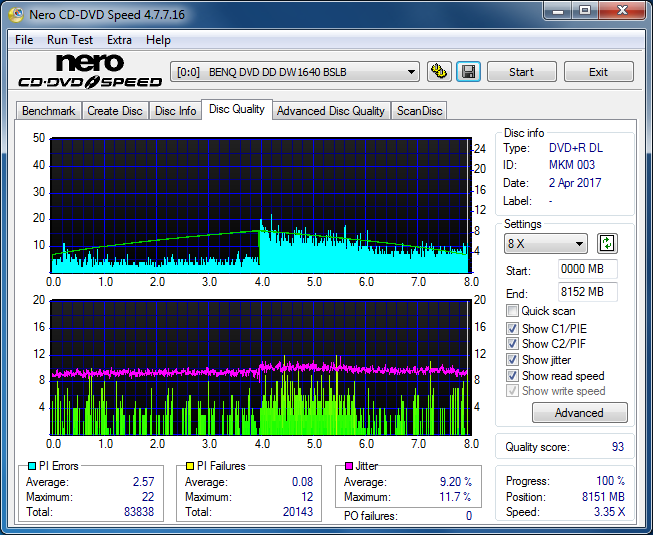Click the disc type DVD+R DL
Screen dimensions: 653x535
576,148
